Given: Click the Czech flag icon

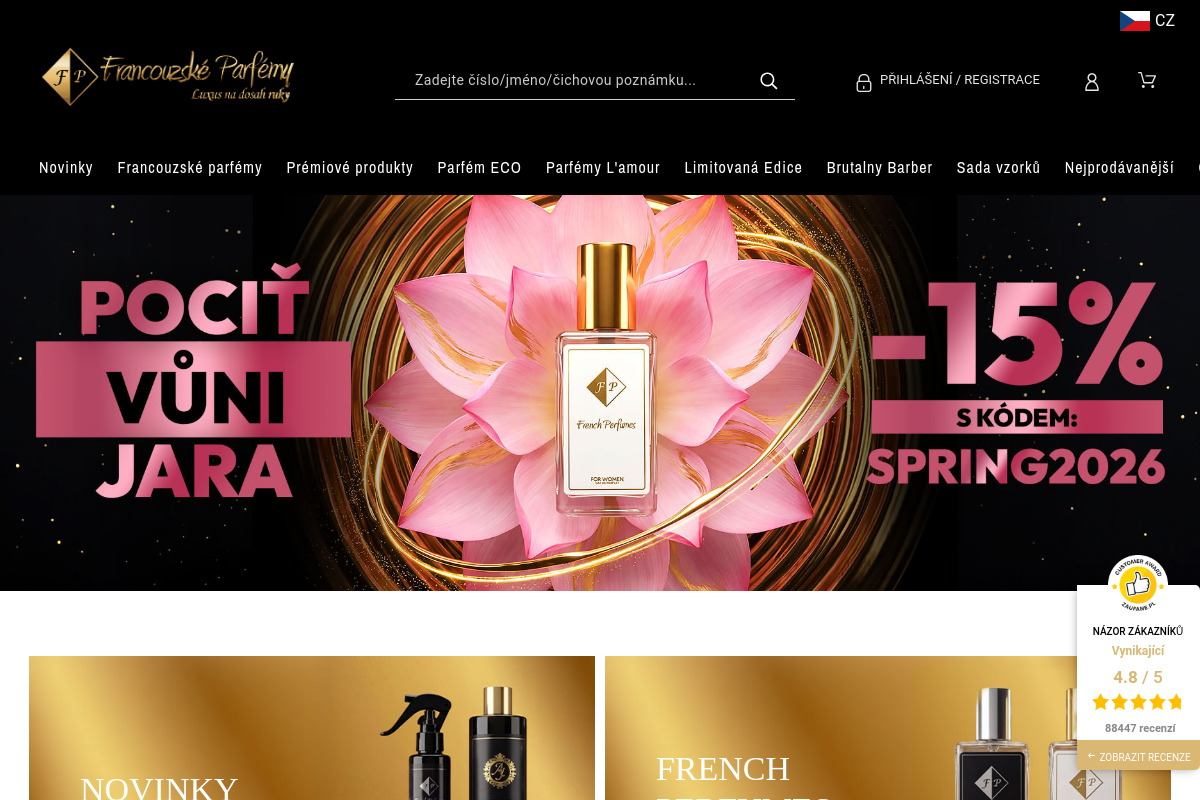Looking at the screenshot, I should 1134,21.
